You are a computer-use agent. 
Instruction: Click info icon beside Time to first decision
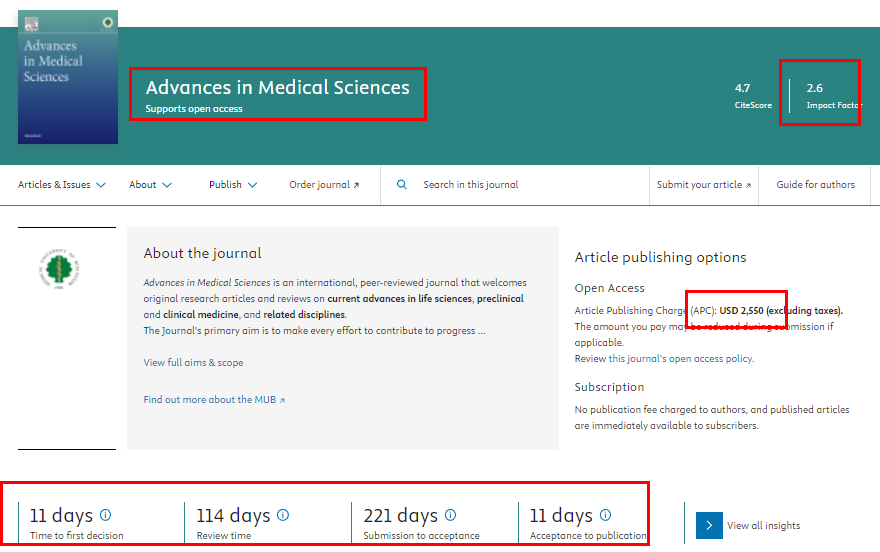pos(106,515)
